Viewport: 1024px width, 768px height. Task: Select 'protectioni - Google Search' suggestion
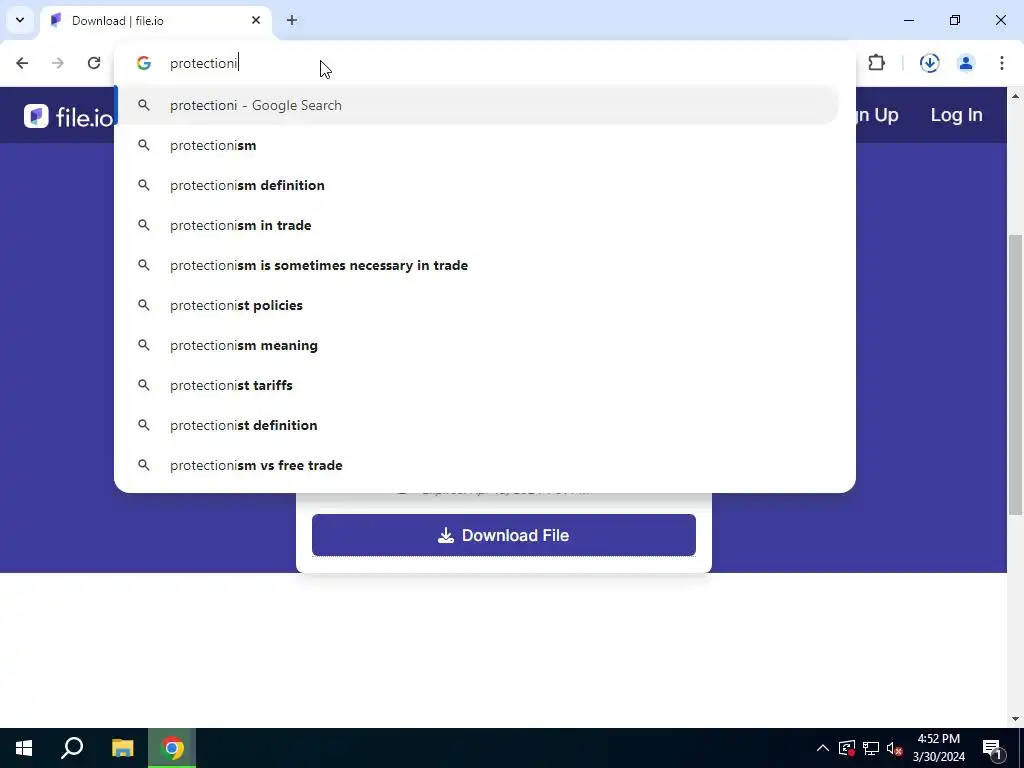tap(477, 105)
